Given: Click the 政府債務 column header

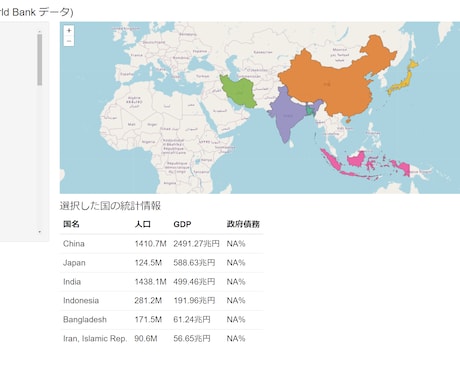Looking at the screenshot, I should tap(243, 224).
